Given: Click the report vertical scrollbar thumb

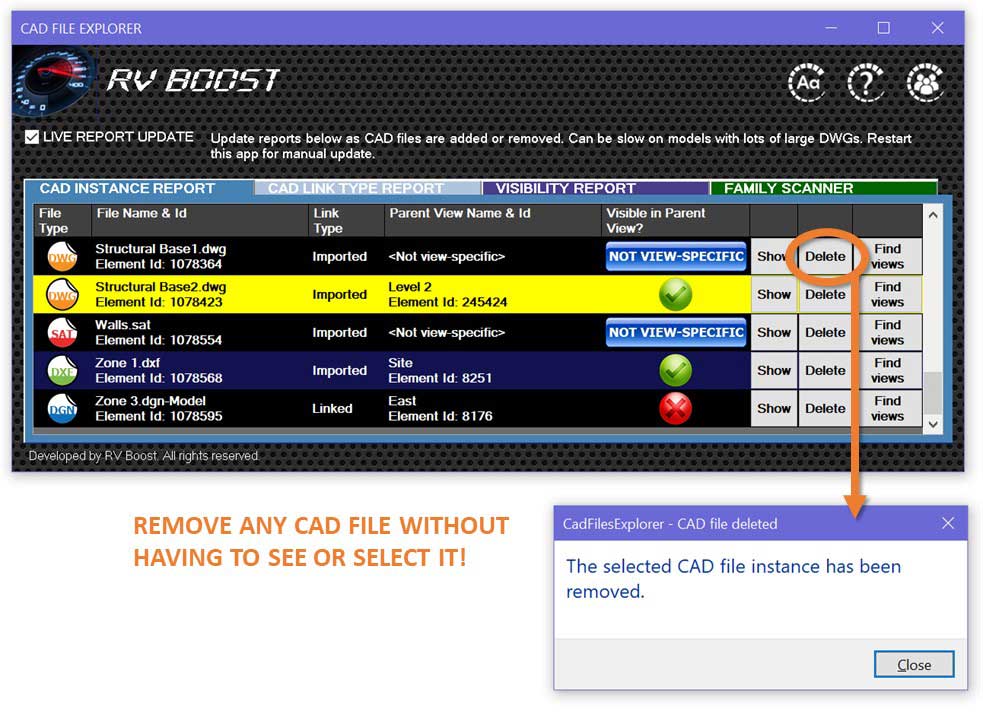Looking at the screenshot, I should point(933,392).
